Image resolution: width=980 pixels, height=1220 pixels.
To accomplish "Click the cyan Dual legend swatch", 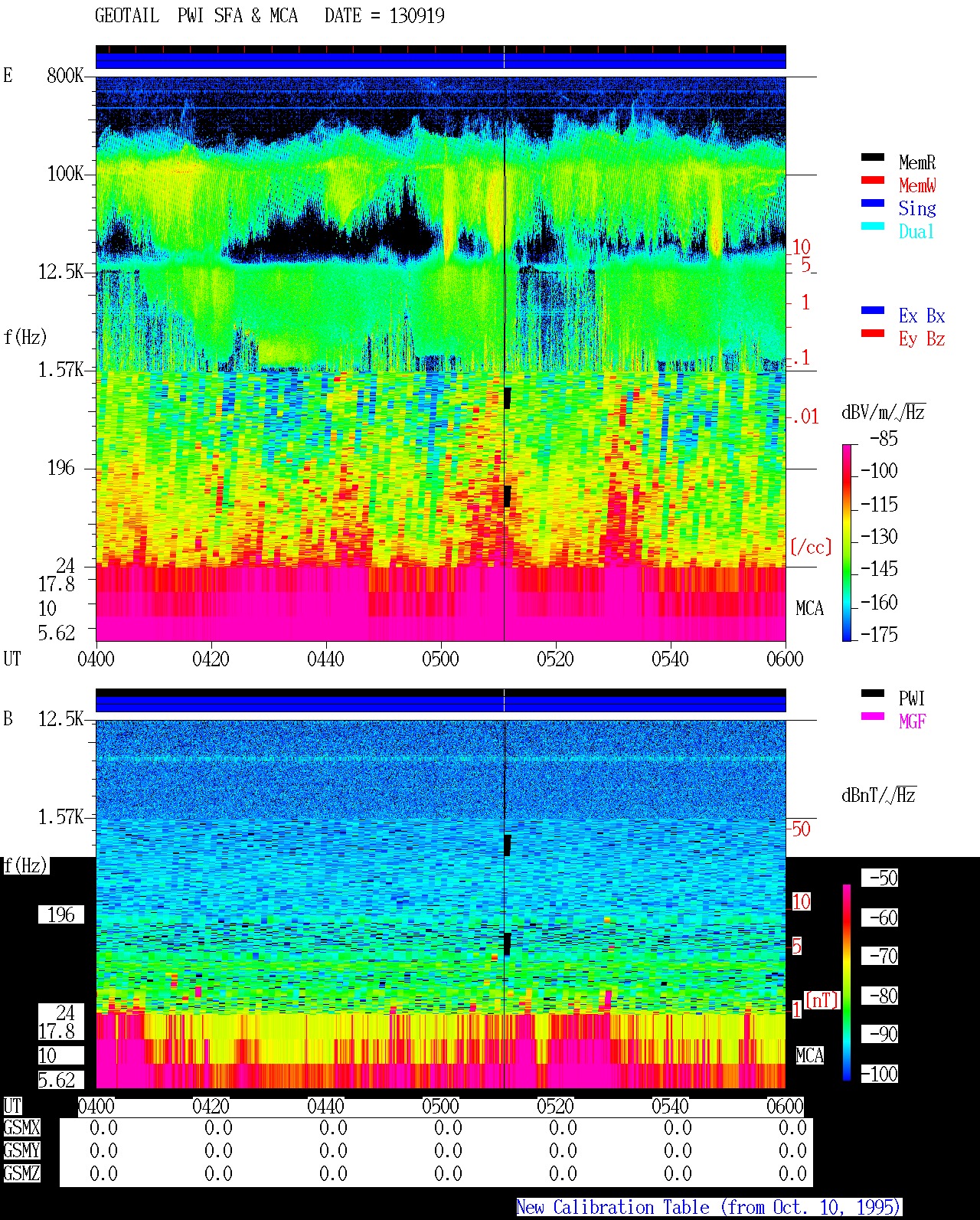I will tap(873, 226).
